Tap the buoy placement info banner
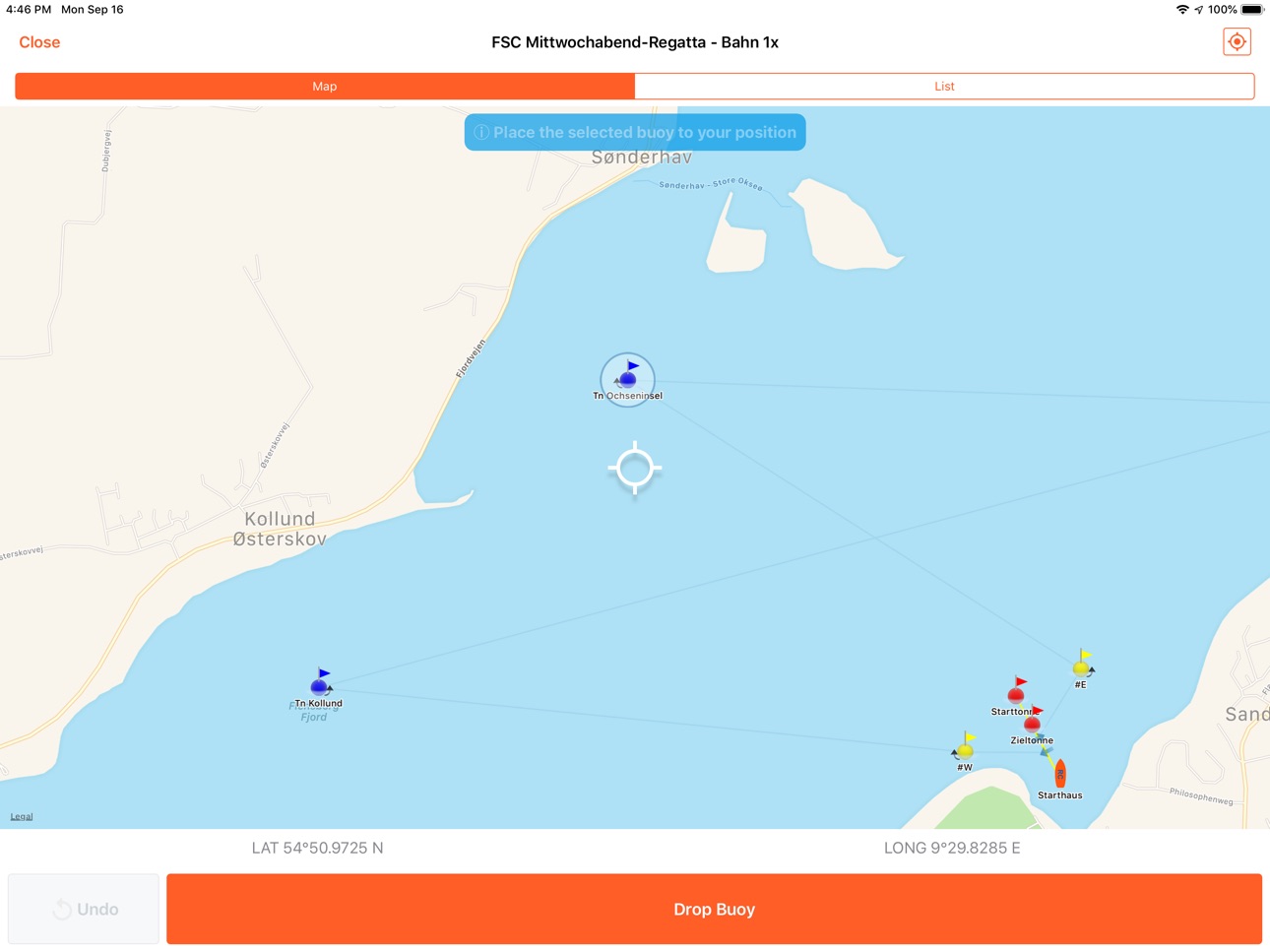 click(635, 132)
